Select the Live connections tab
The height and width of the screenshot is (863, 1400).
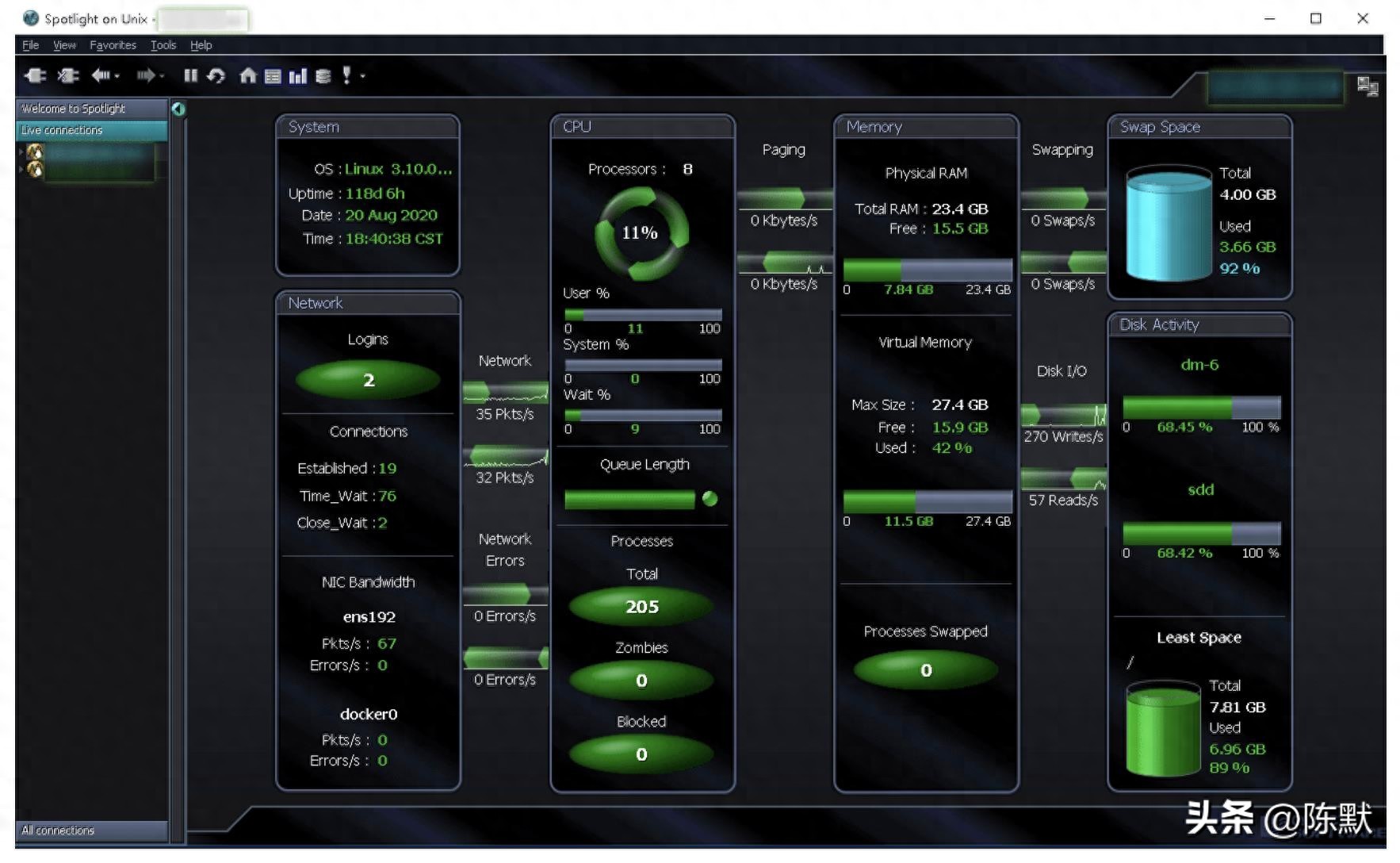[92, 130]
